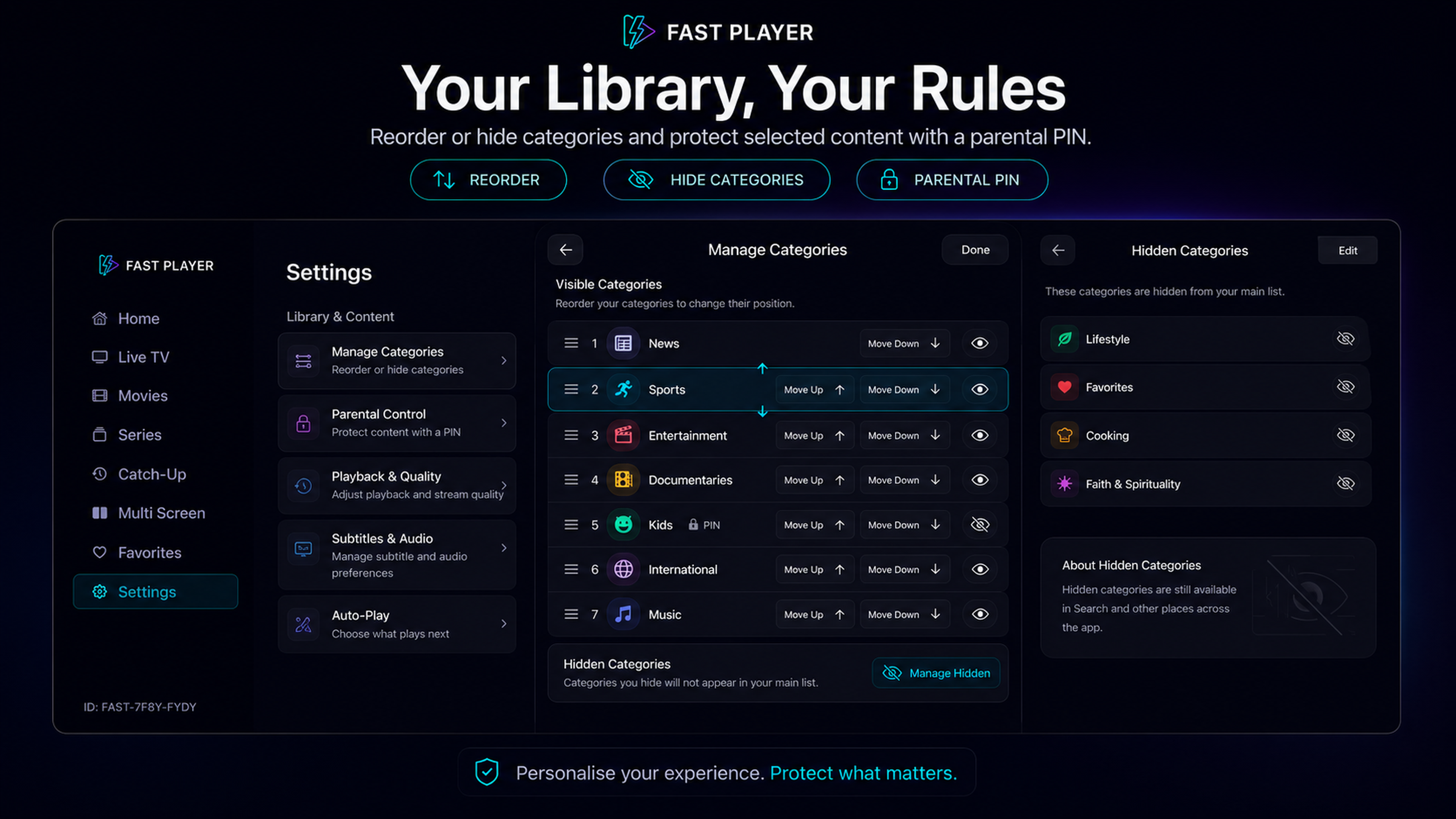This screenshot has width=1456, height=819.
Task: Click Edit in Hidden Categories
Action: tap(1348, 250)
